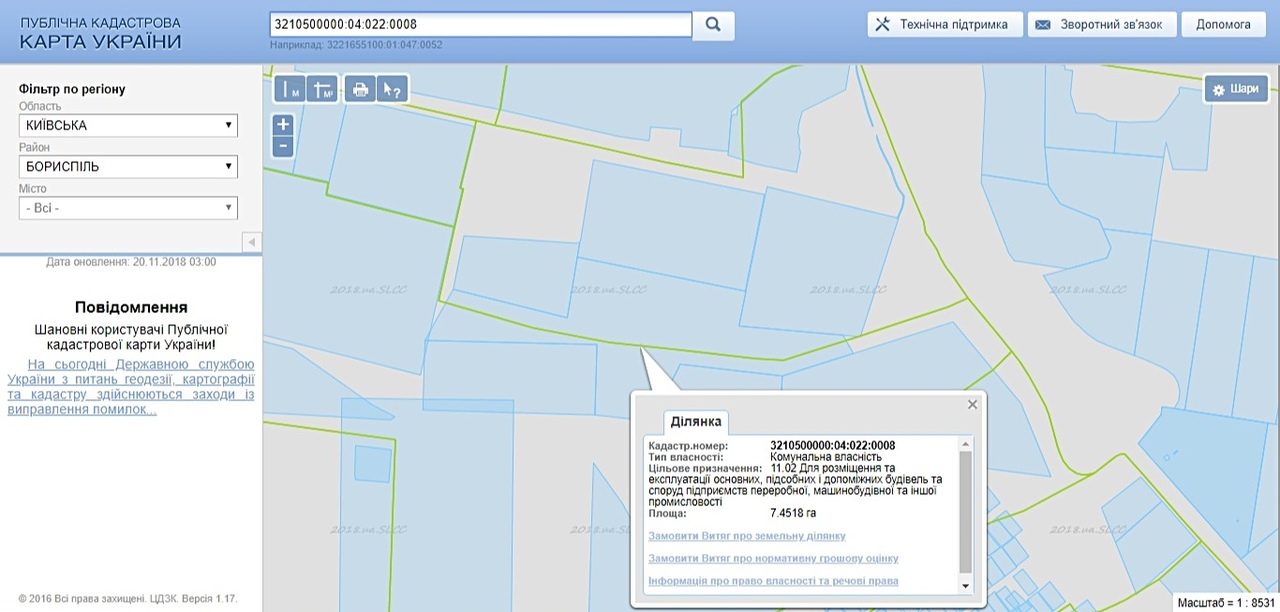
Task: Select the distance measurement tool
Action: click(290, 90)
